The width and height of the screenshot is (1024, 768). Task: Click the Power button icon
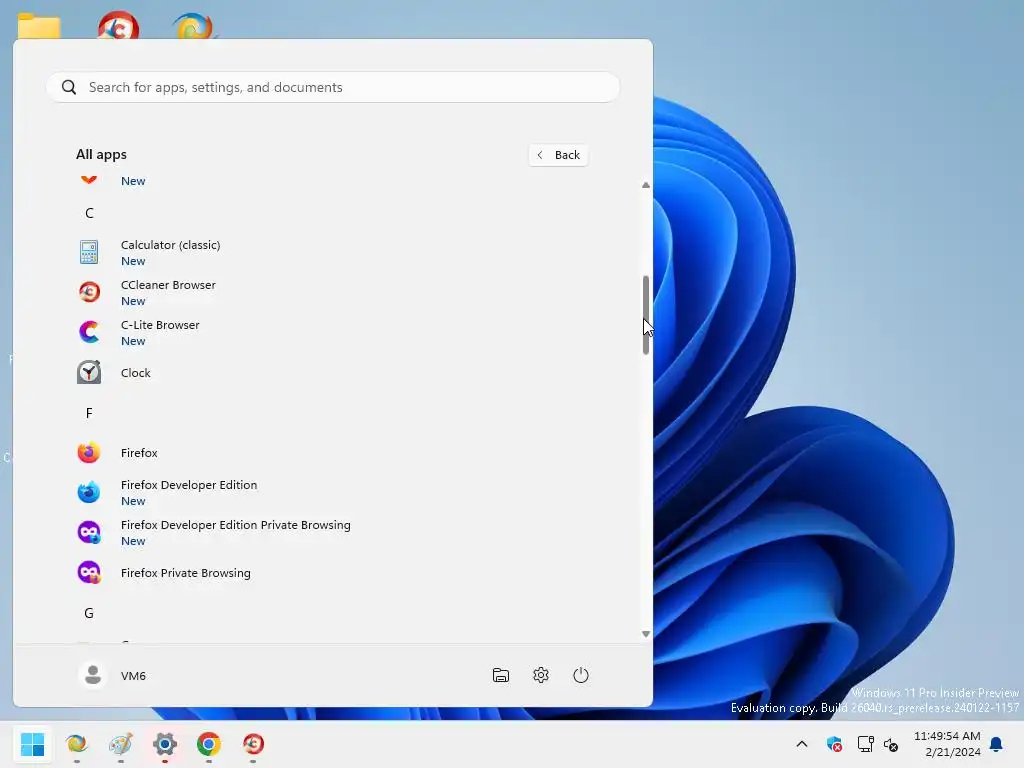point(581,675)
